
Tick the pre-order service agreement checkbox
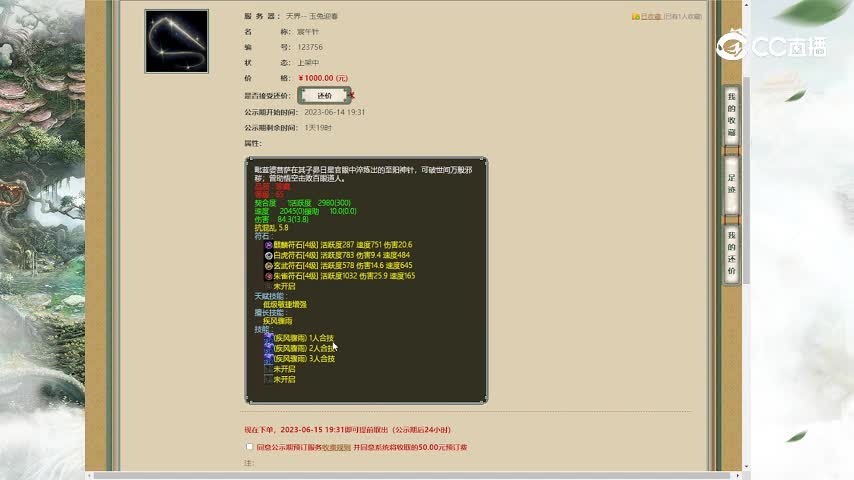249,447
